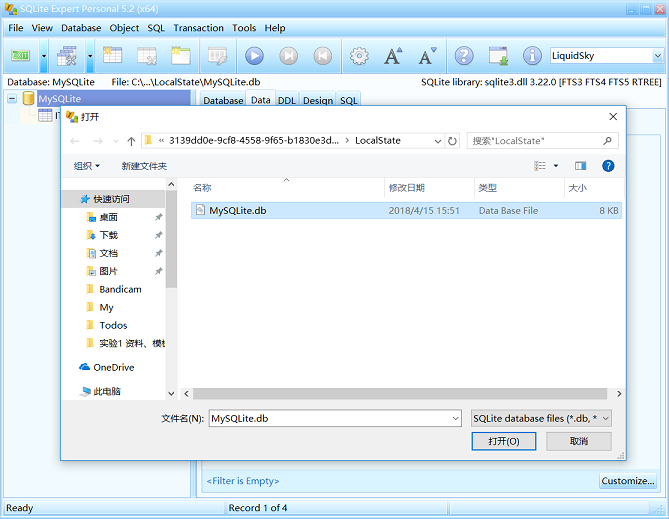
Task: Open the View menu
Action: point(42,28)
